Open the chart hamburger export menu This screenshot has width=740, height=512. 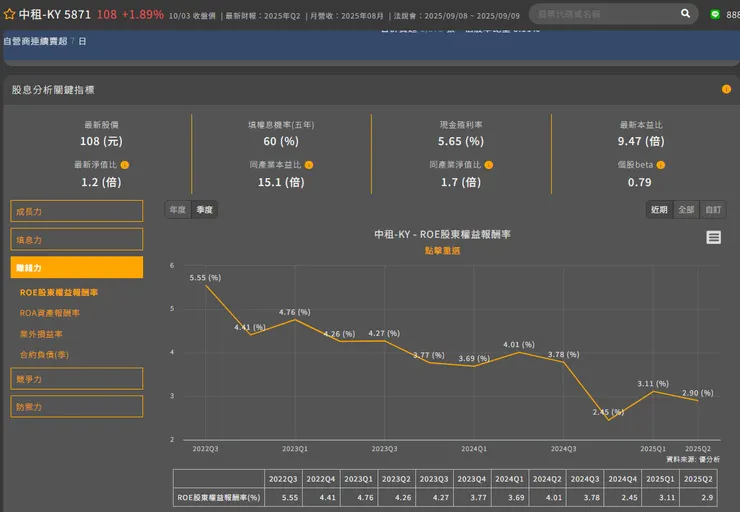pyautogui.click(x=713, y=237)
